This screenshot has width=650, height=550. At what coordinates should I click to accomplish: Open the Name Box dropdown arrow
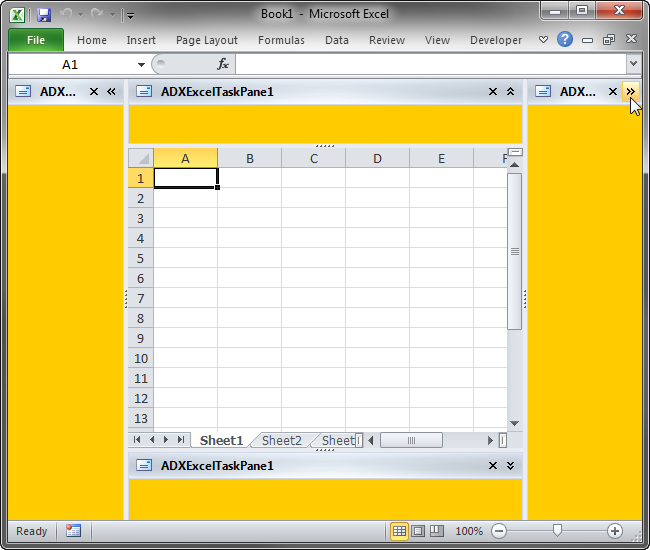click(141, 65)
